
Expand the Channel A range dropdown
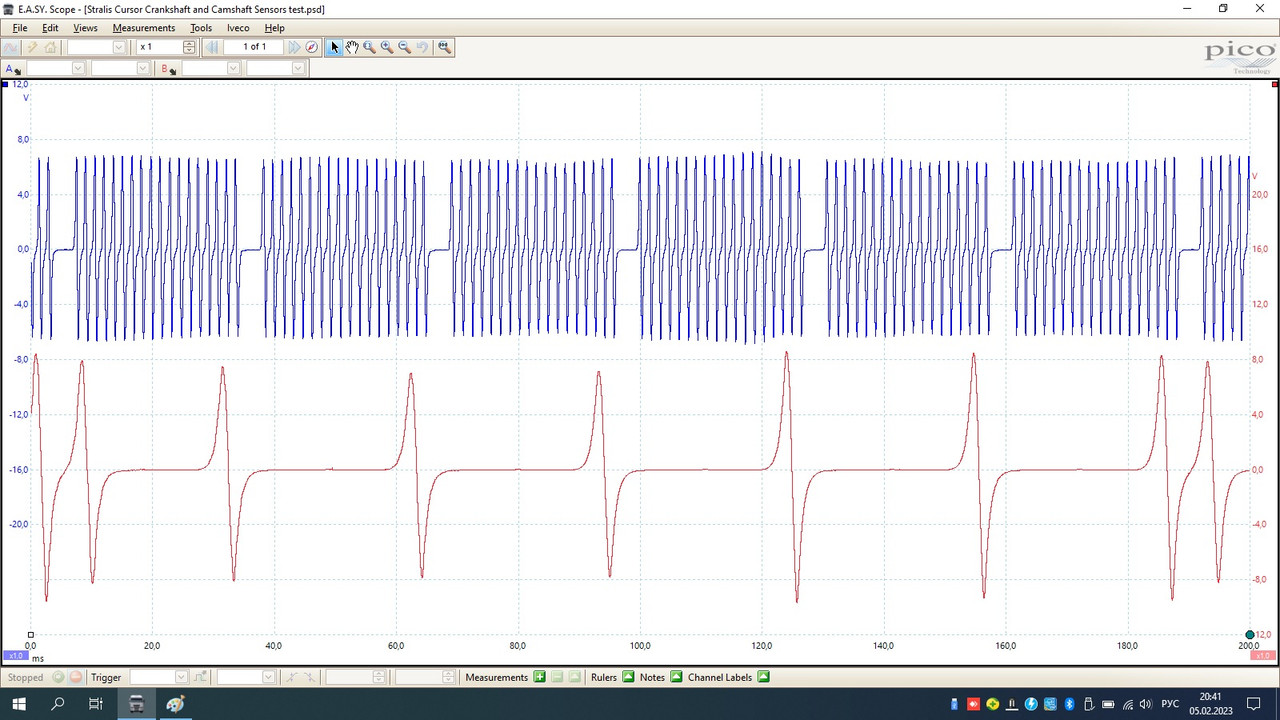[56, 68]
